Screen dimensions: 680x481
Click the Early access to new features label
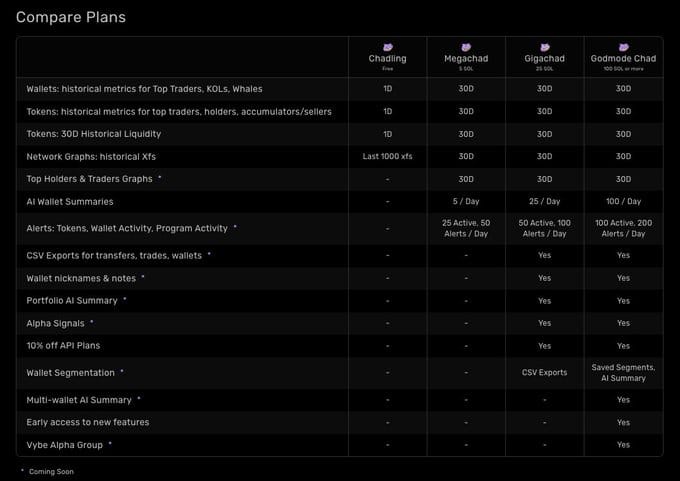[x=88, y=422]
